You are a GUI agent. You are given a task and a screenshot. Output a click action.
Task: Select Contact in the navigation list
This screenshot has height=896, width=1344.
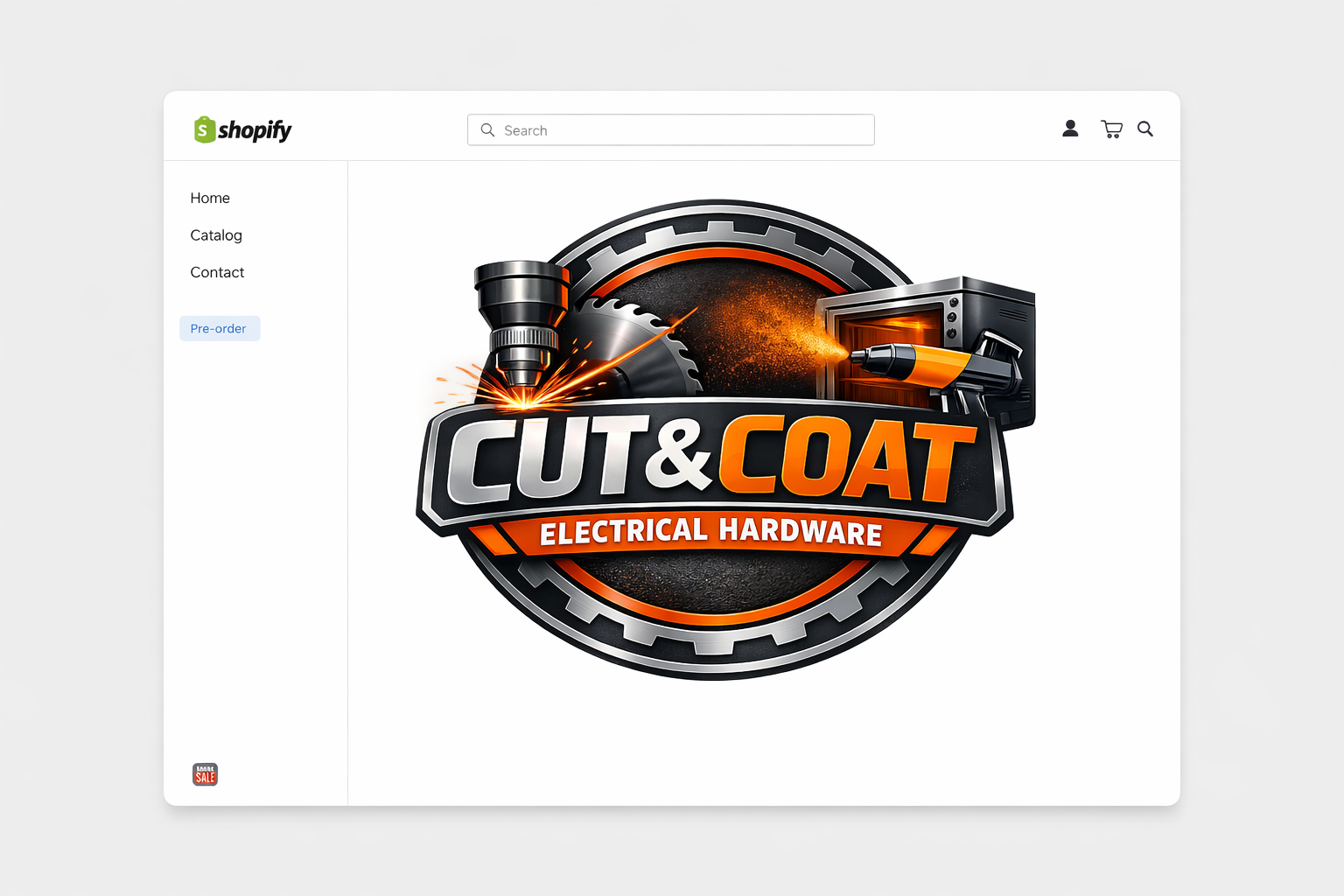217,272
